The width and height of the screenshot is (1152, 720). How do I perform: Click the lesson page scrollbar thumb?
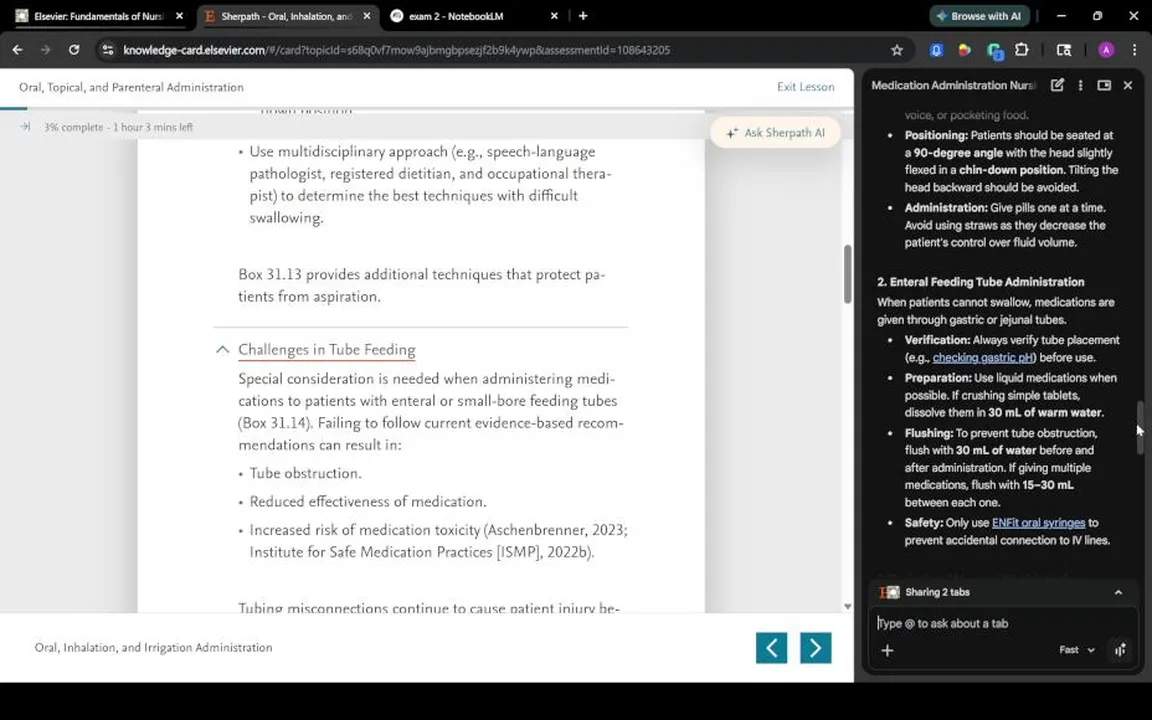click(847, 273)
